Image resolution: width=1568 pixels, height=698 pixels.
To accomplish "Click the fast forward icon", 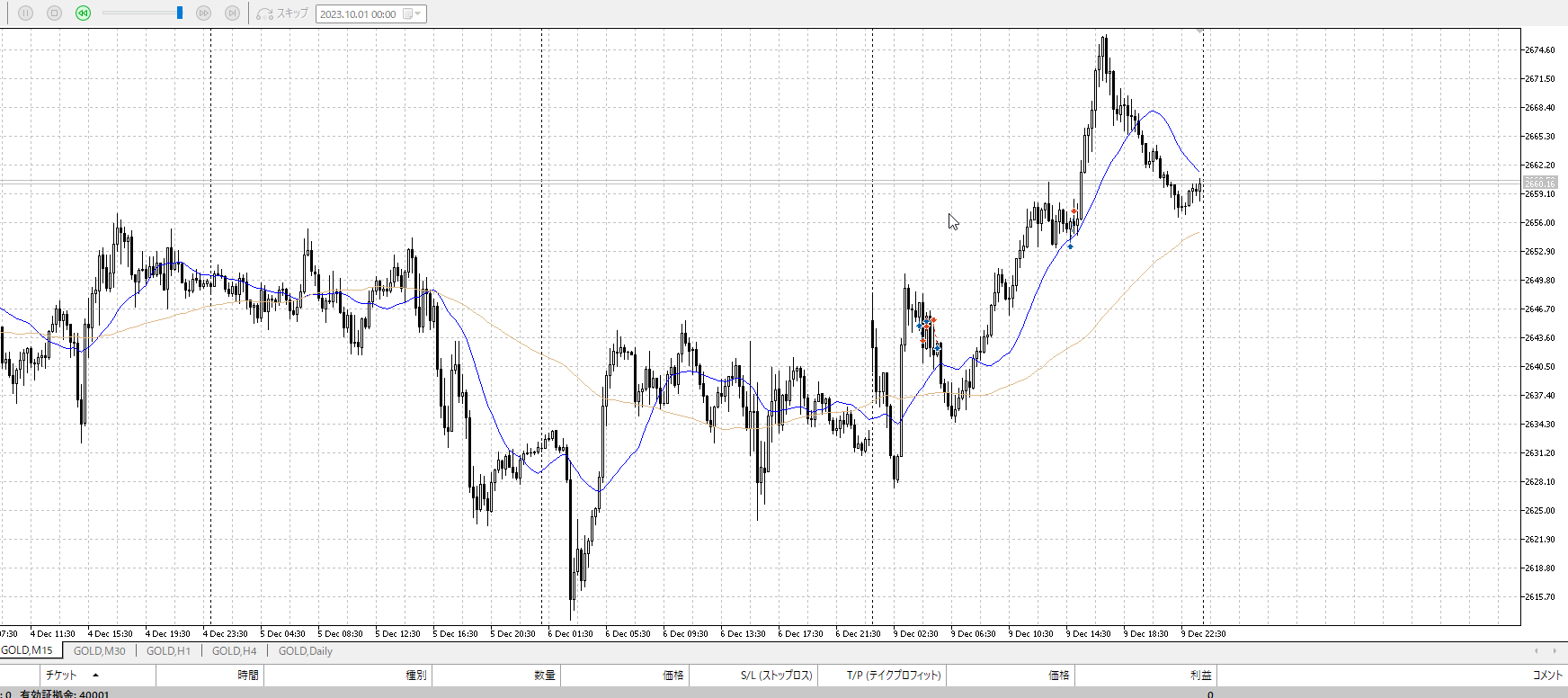I will (x=203, y=13).
